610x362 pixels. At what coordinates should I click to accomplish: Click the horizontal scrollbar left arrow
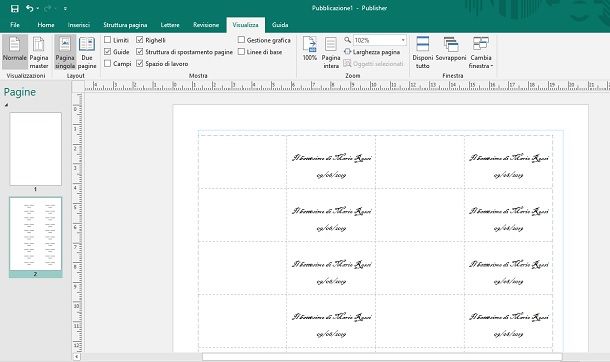[77, 357]
